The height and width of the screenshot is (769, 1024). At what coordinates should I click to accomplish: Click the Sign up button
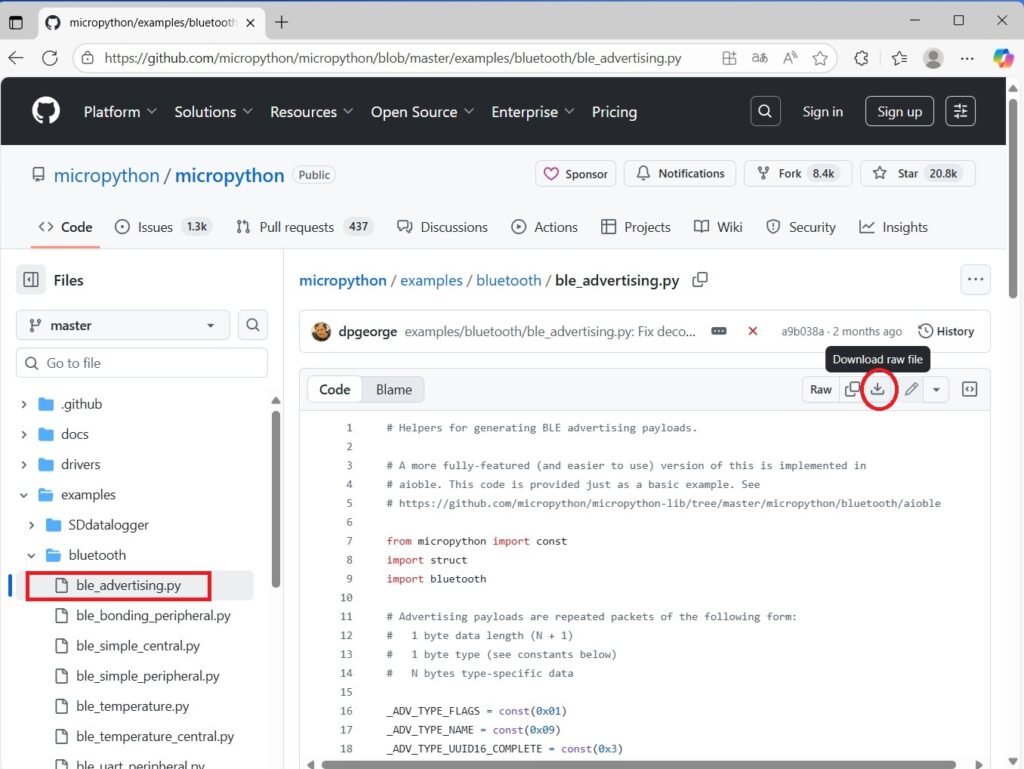tap(899, 111)
